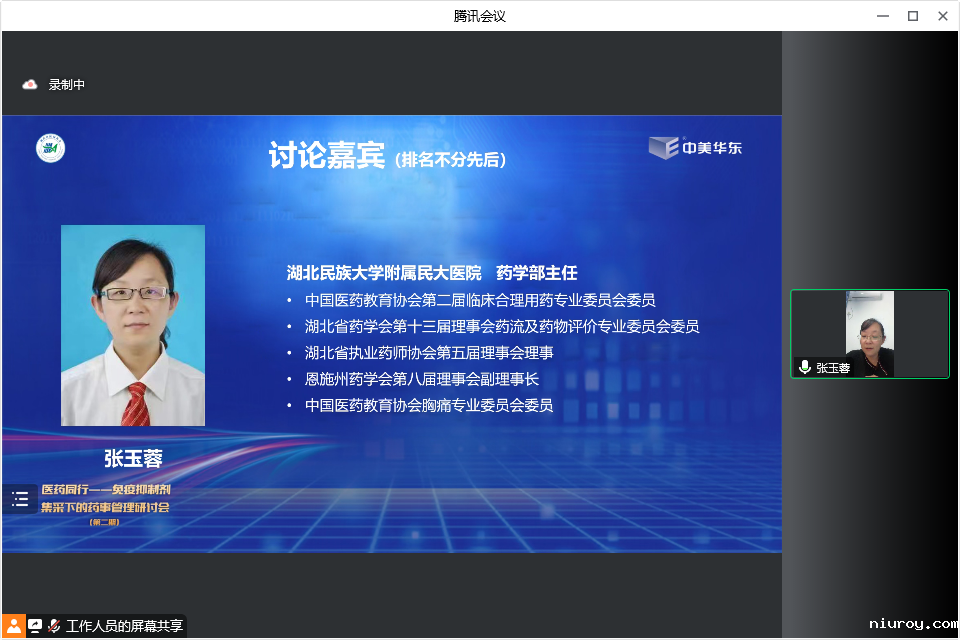Maximize the Tencent Meeting window
960x640 pixels.
pyautogui.click(x=912, y=16)
